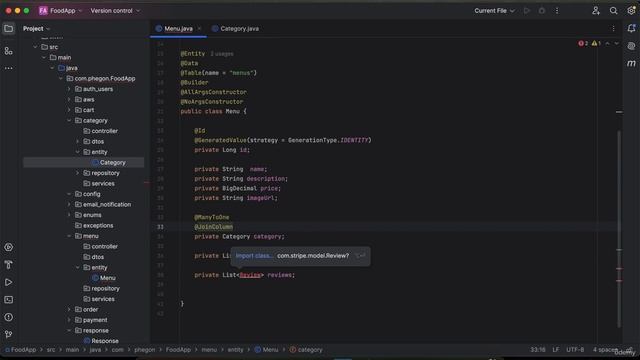
Task: Open the Build hammer tool window
Action: (8, 264)
